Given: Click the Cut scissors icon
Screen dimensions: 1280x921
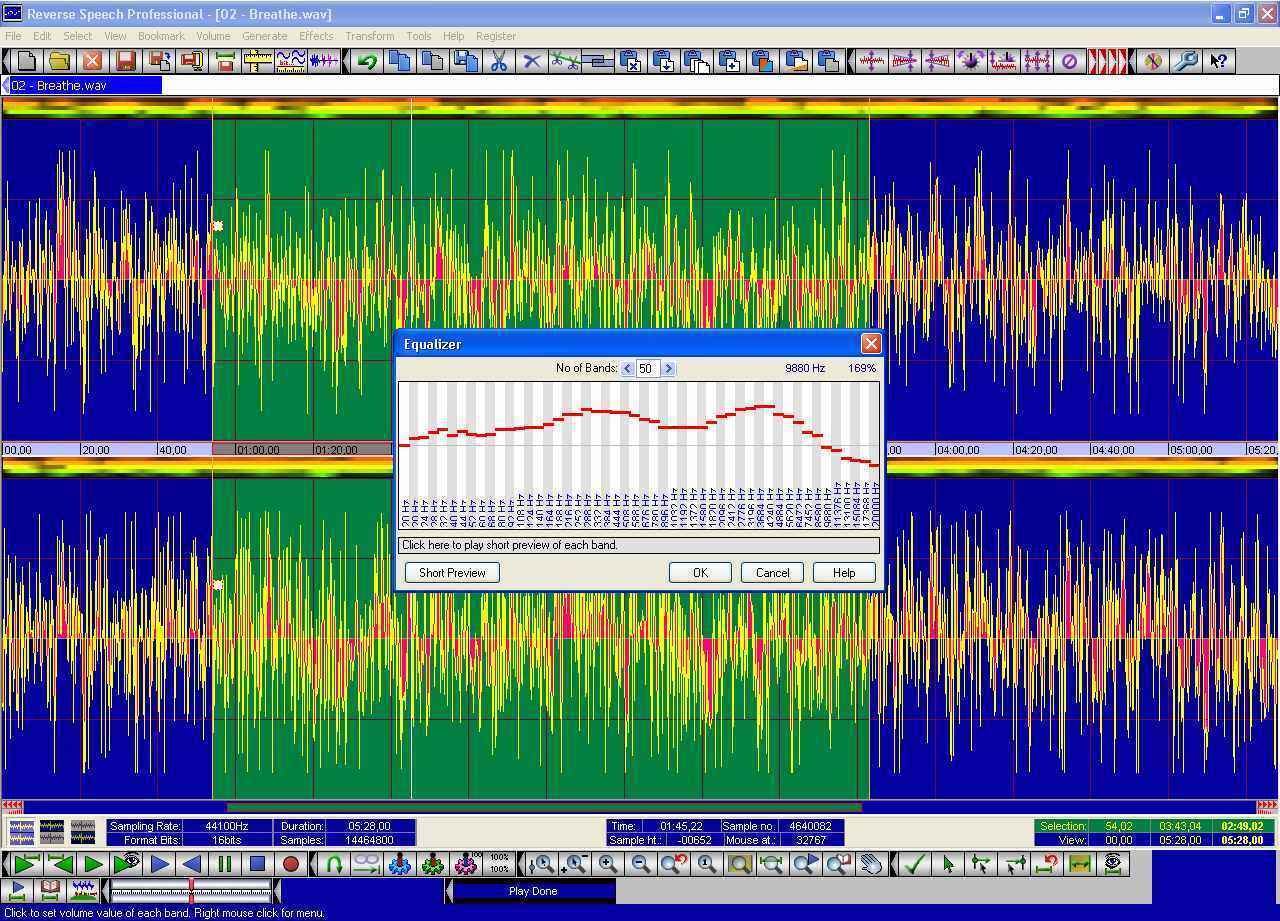Looking at the screenshot, I should [x=498, y=61].
